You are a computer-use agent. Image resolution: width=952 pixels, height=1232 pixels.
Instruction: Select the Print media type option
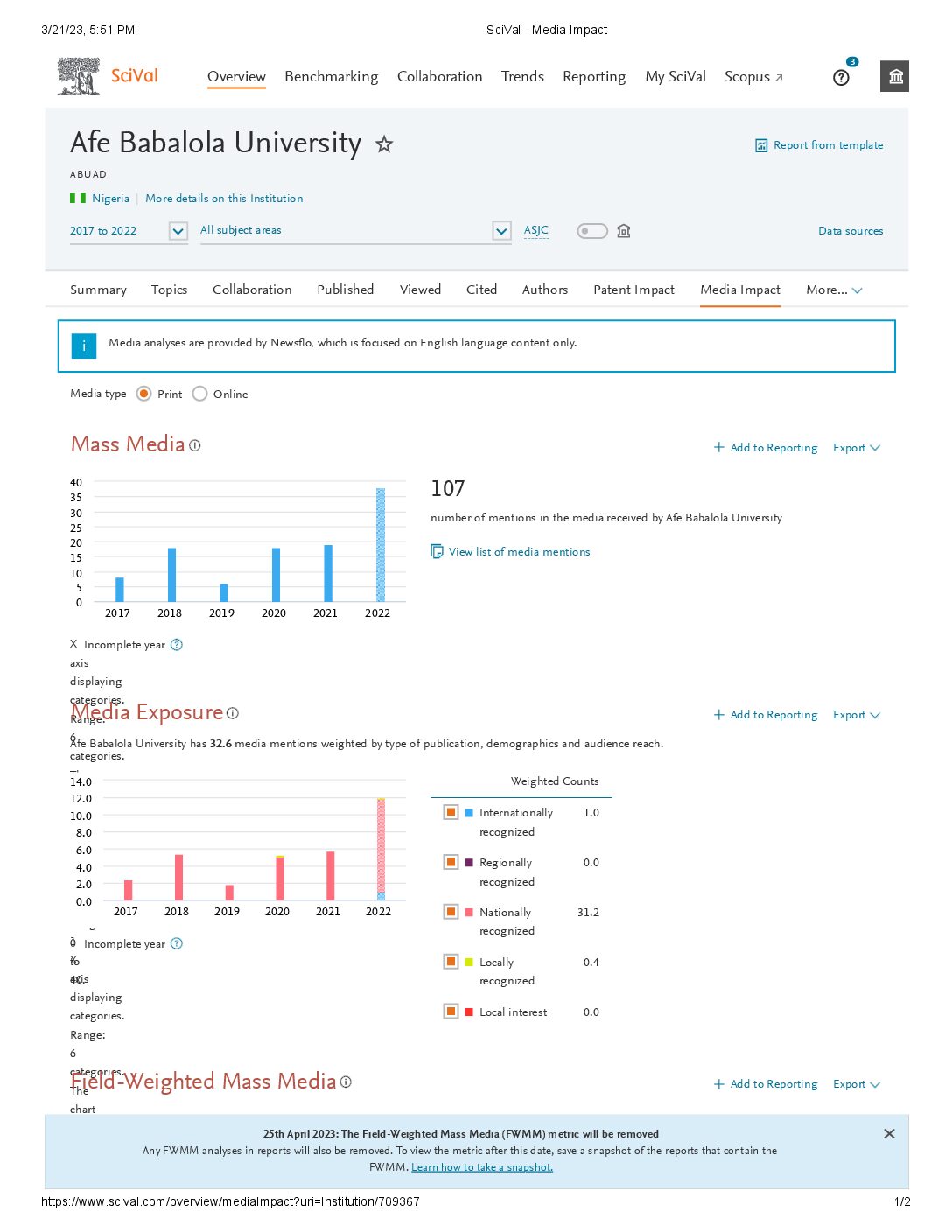[x=144, y=395]
